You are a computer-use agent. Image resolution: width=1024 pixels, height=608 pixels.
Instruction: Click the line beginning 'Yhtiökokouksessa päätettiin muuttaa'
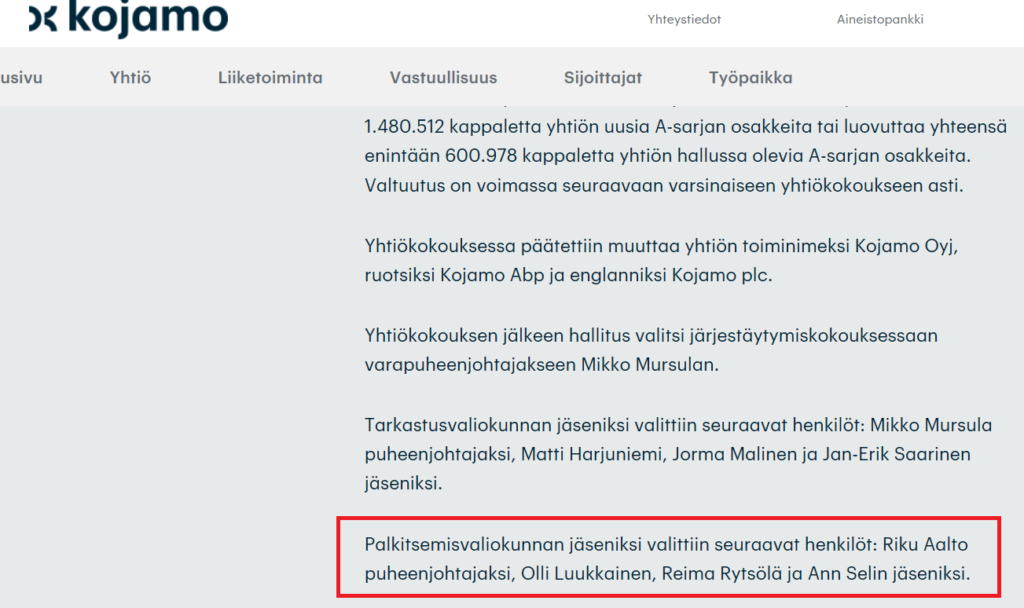661,246
